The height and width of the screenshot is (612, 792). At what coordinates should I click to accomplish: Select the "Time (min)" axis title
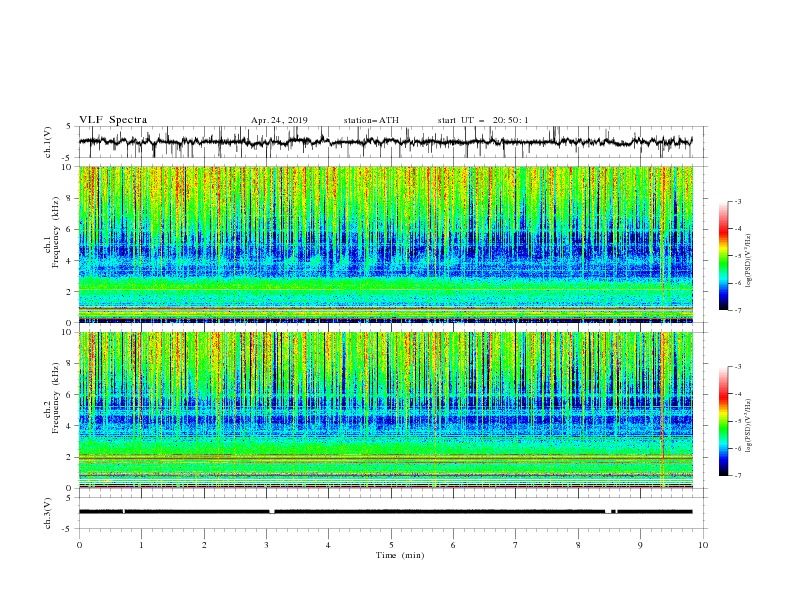(400, 555)
